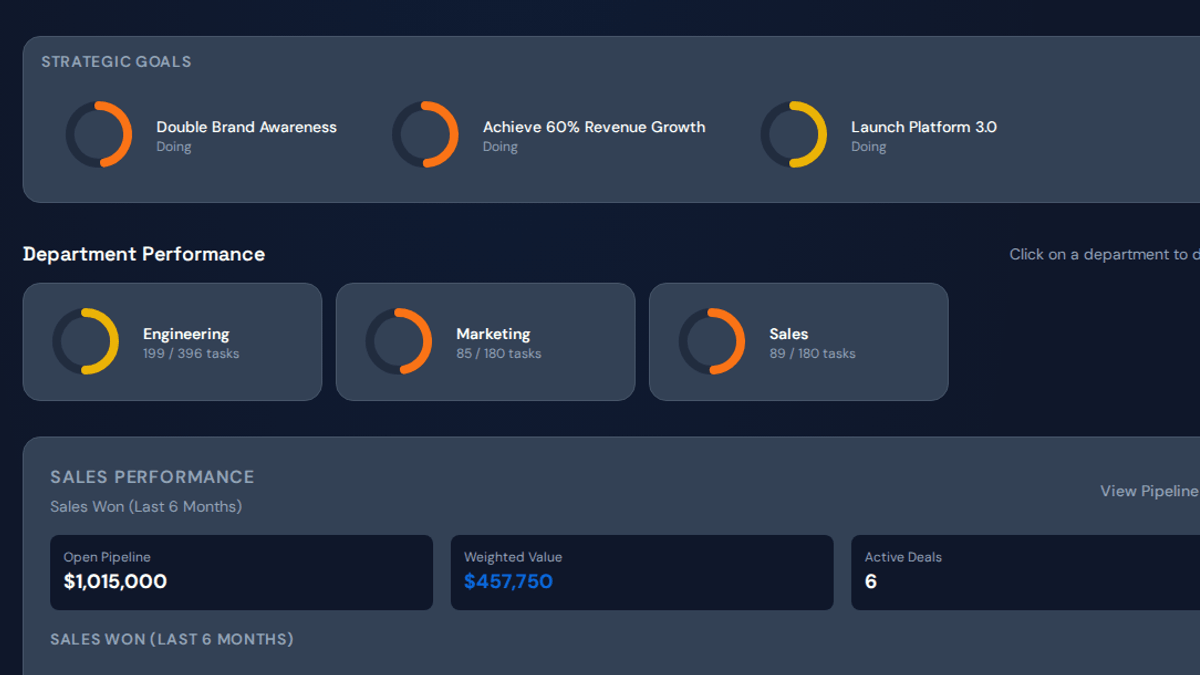This screenshot has width=1200, height=675.
Task: Click the 199 / 396 tasks text
Action: click(x=191, y=353)
